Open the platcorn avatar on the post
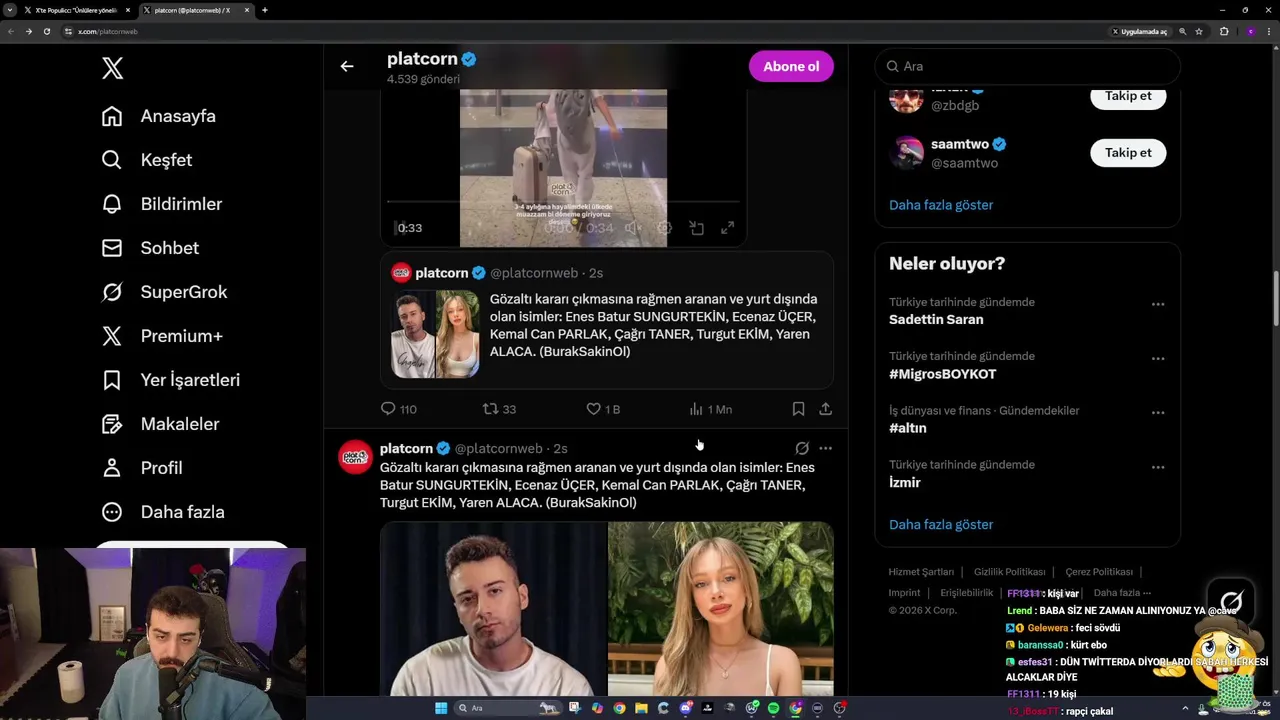 coord(355,457)
